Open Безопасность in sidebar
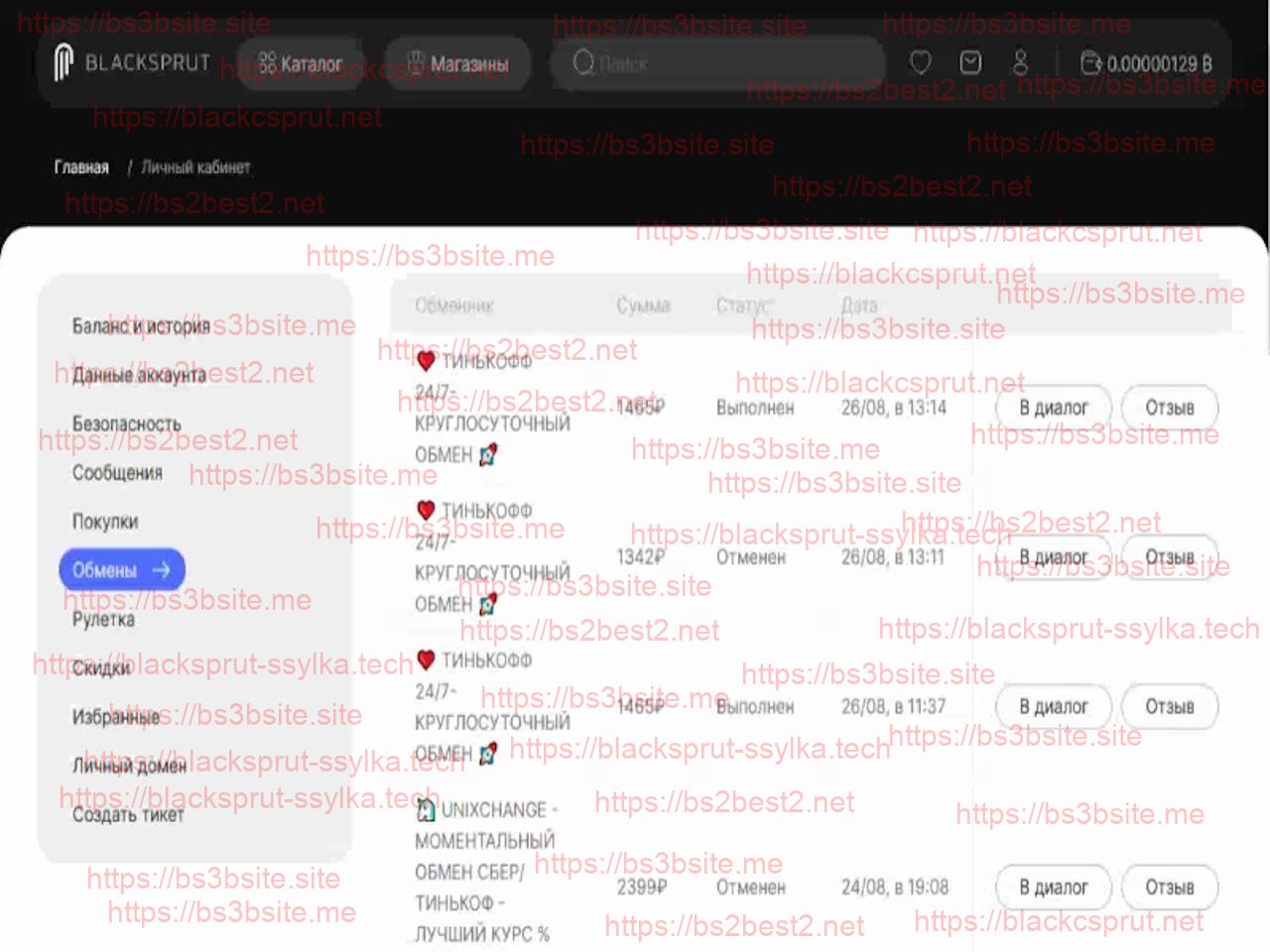The height and width of the screenshot is (952, 1270). pos(126,423)
